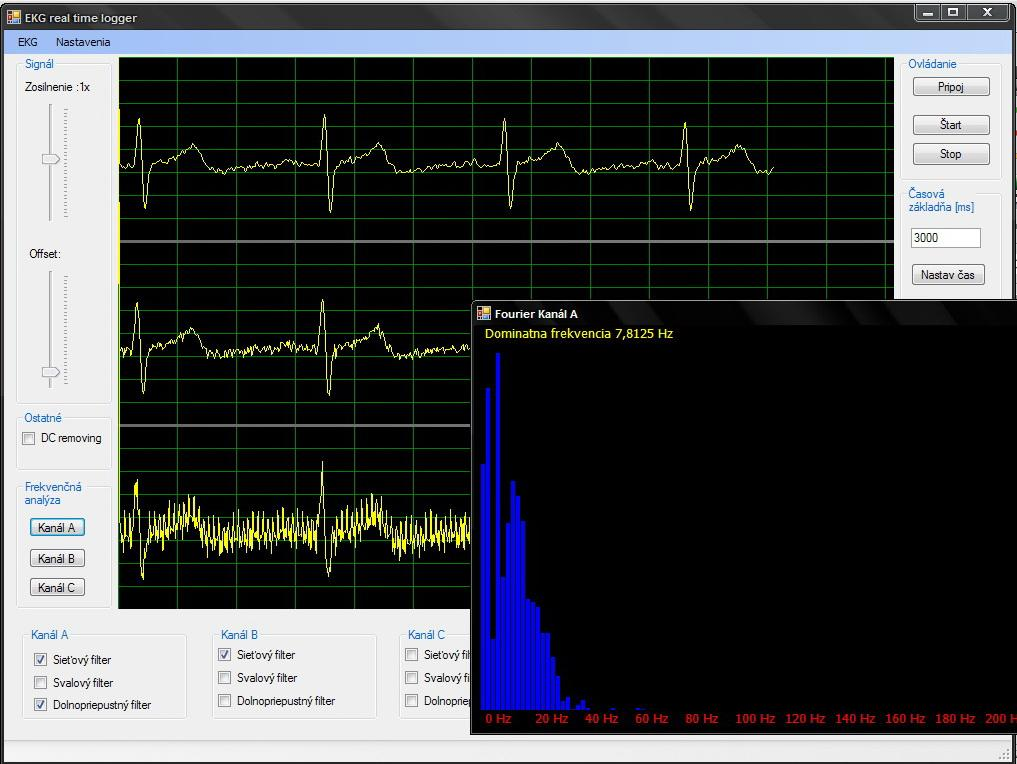Click the Pripoj connect button
The image size is (1017, 764).
tap(951, 87)
